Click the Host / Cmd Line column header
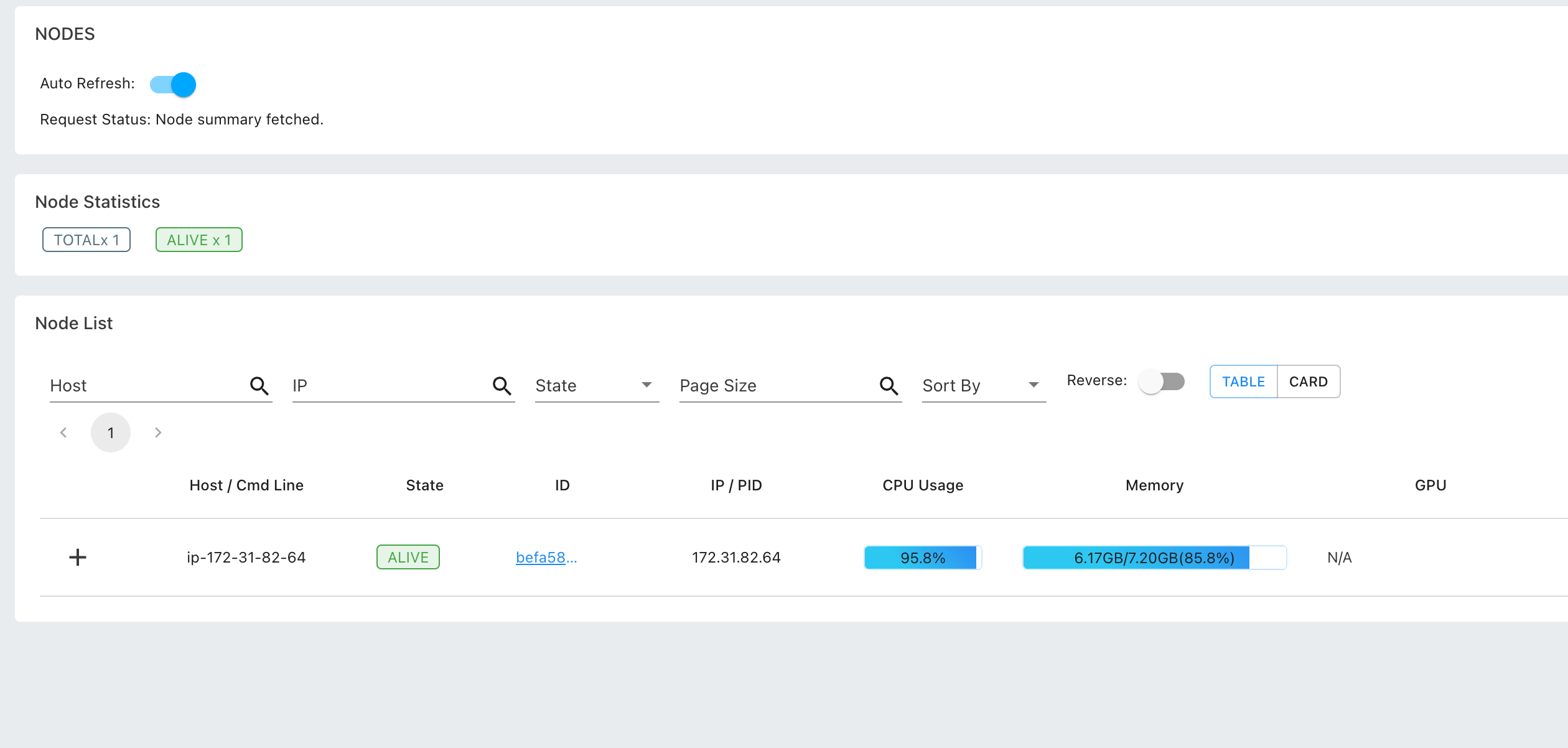This screenshot has height=748, width=1568. click(x=246, y=485)
